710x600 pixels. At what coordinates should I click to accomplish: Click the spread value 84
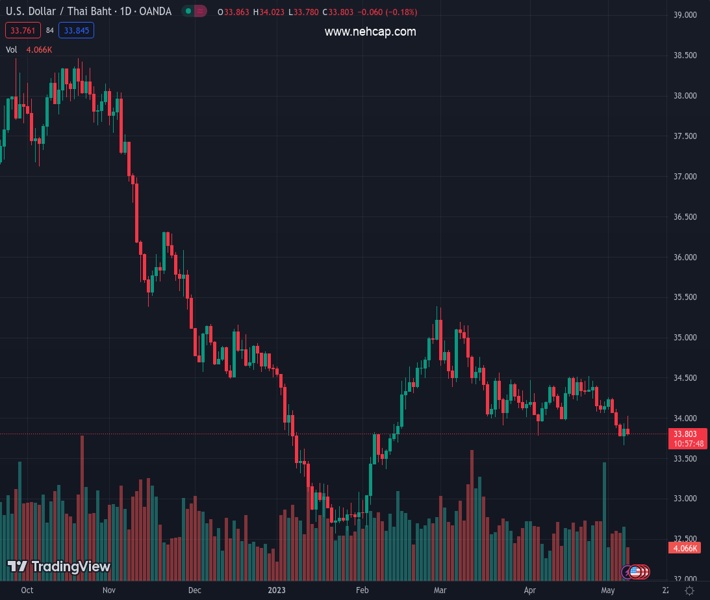coord(49,31)
